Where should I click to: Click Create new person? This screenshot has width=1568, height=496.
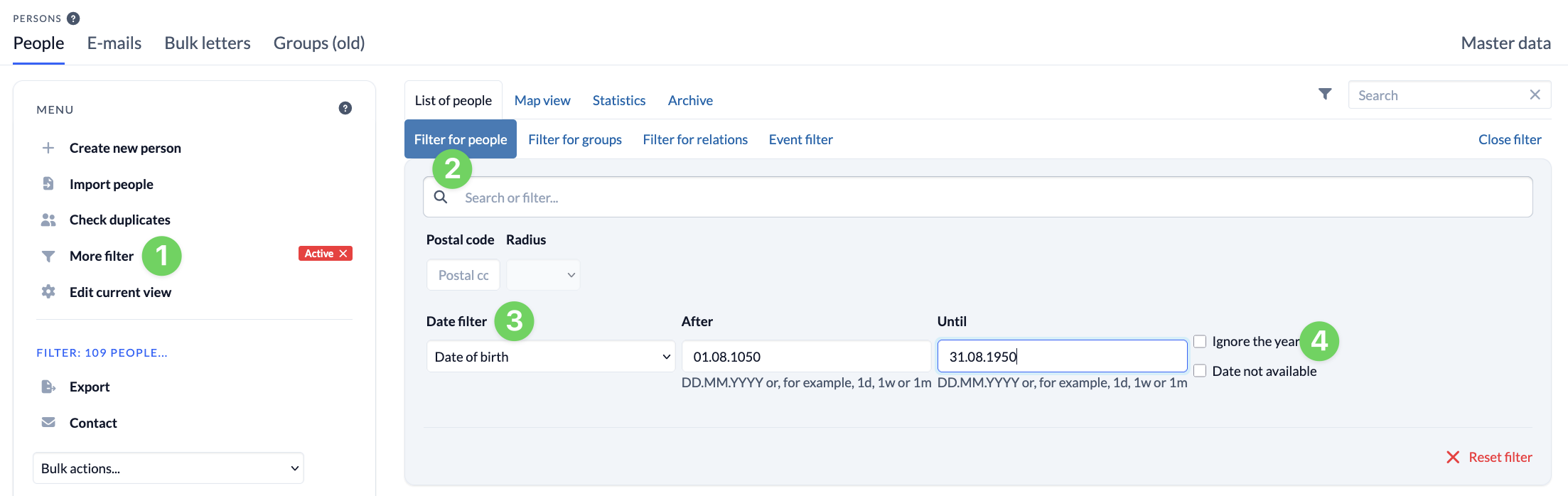point(125,148)
